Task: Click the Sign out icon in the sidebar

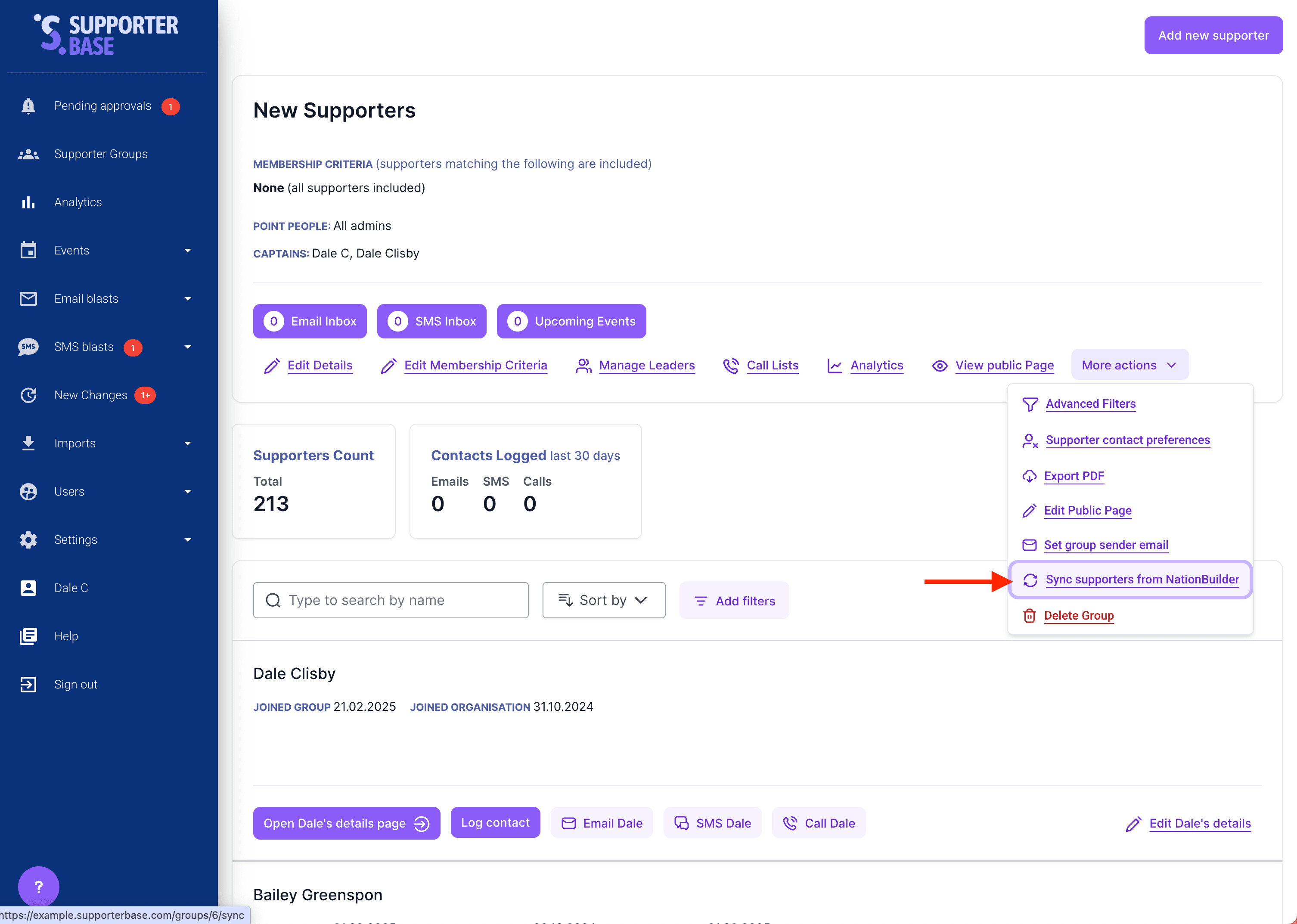Action: pos(28,685)
